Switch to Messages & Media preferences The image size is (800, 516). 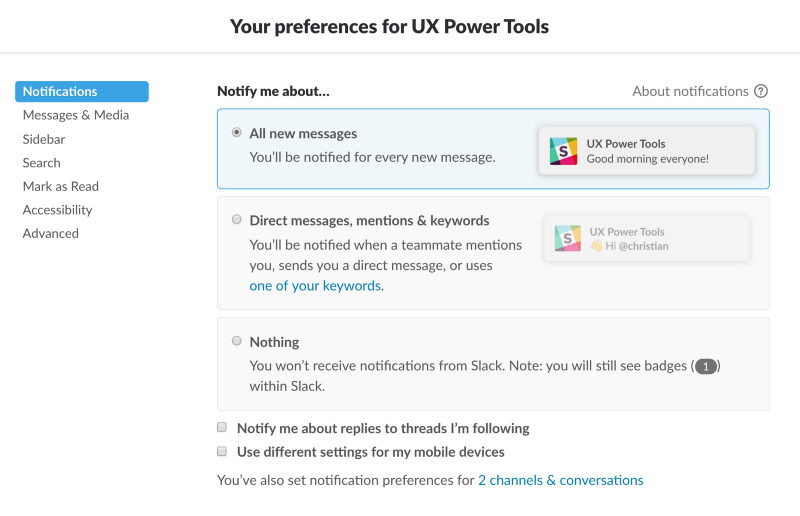point(76,115)
